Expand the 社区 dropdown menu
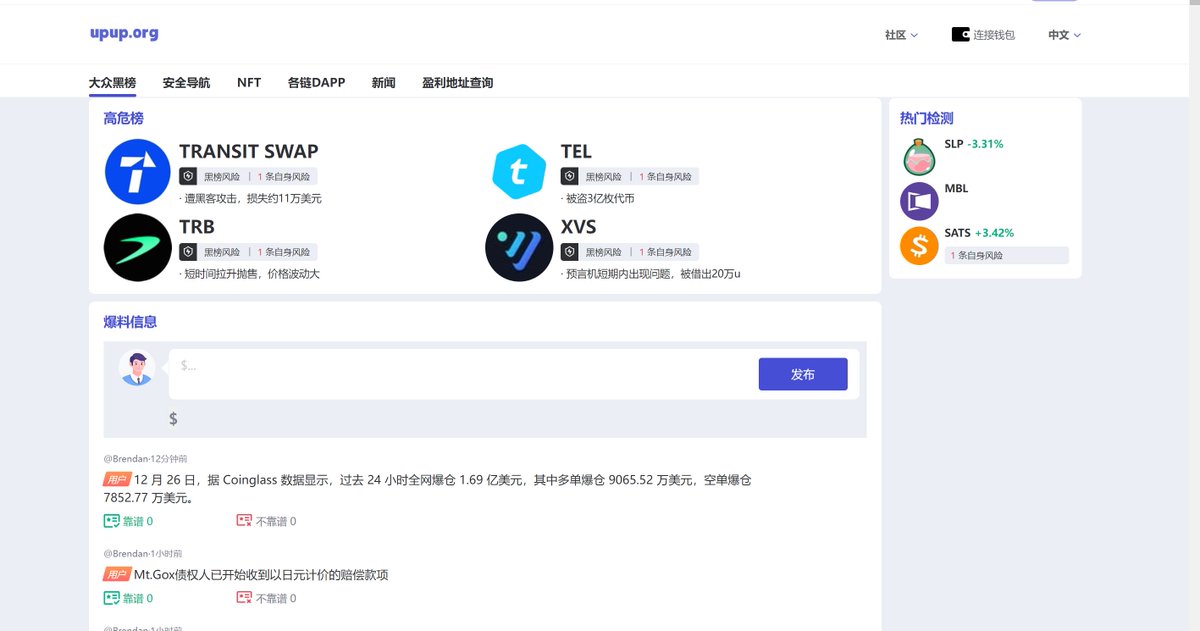1200x631 pixels. [x=901, y=35]
